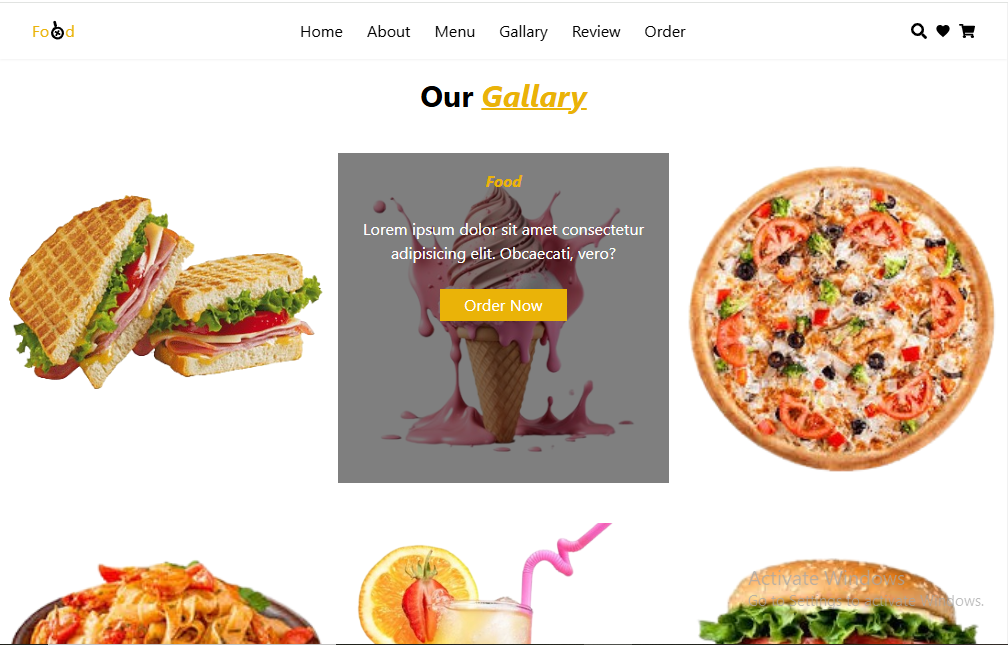Select Order in the navigation bar

(x=665, y=32)
